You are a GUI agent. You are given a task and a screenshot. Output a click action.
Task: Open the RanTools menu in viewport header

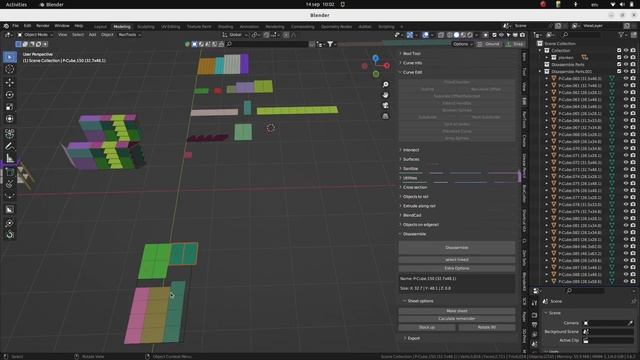[x=129, y=35]
